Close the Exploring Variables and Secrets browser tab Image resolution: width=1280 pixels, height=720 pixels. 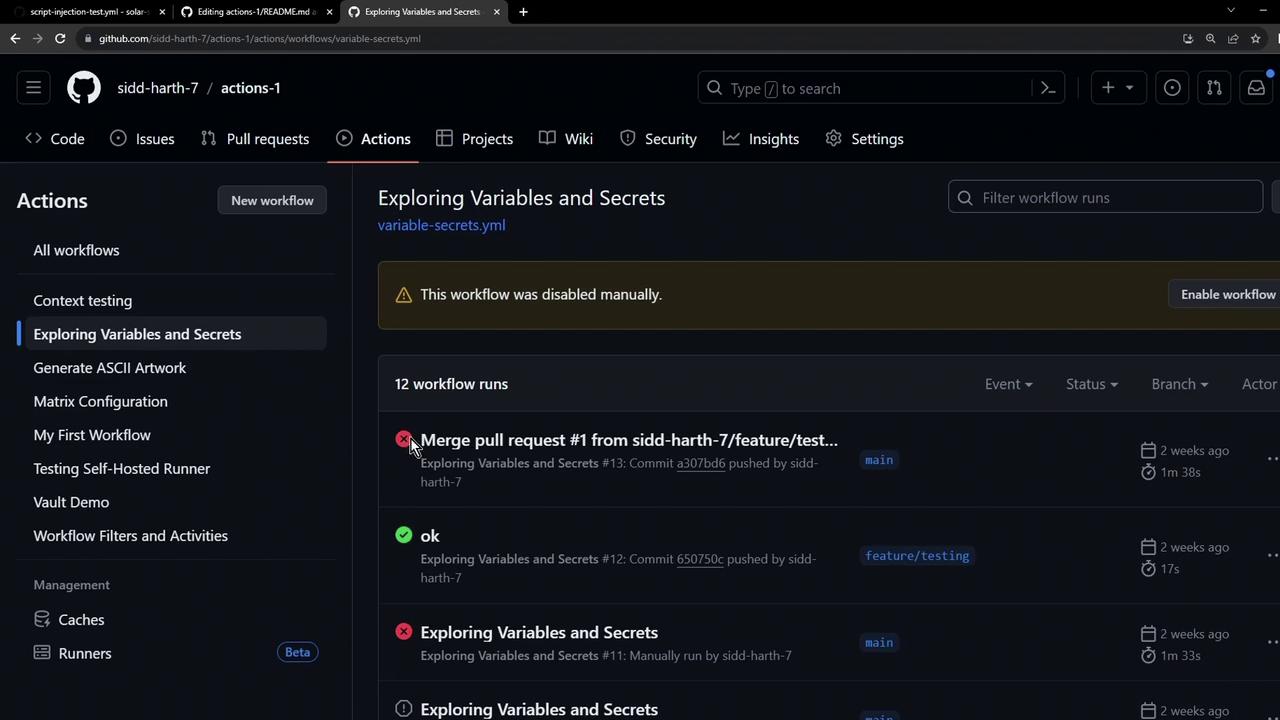tap(496, 12)
